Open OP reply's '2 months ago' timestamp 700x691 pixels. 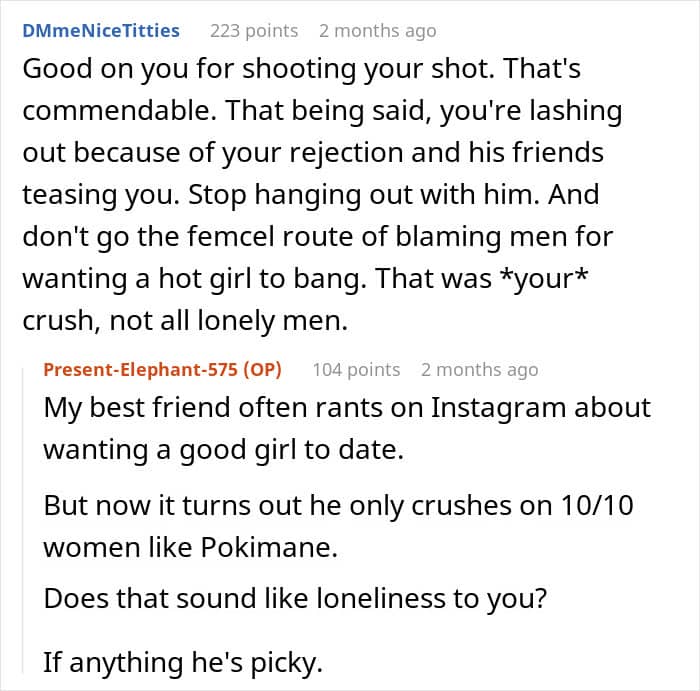coord(479,370)
